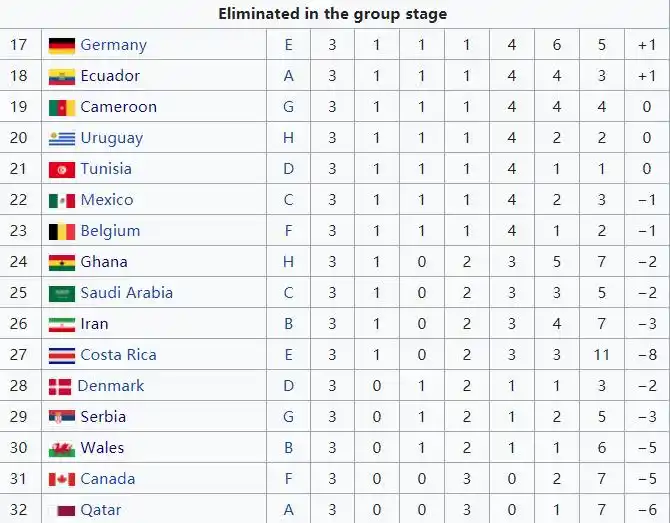Image resolution: width=670 pixels, height=523 pixels.
Task: Open the Denmark team link
Action: point(111,386)
